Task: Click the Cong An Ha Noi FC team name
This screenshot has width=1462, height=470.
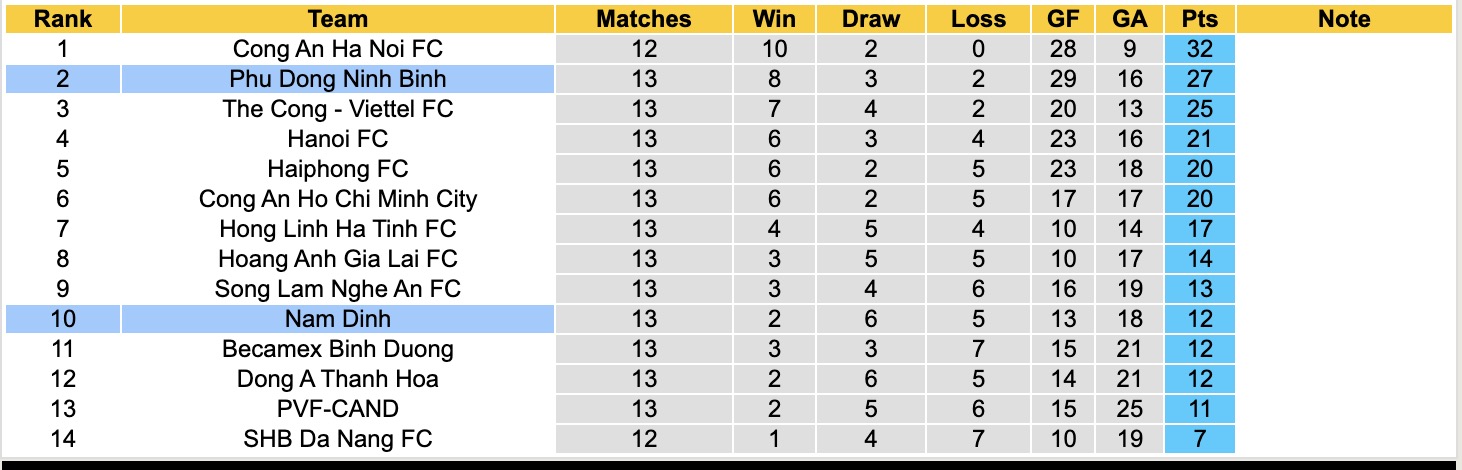Action: click(337, 49)
